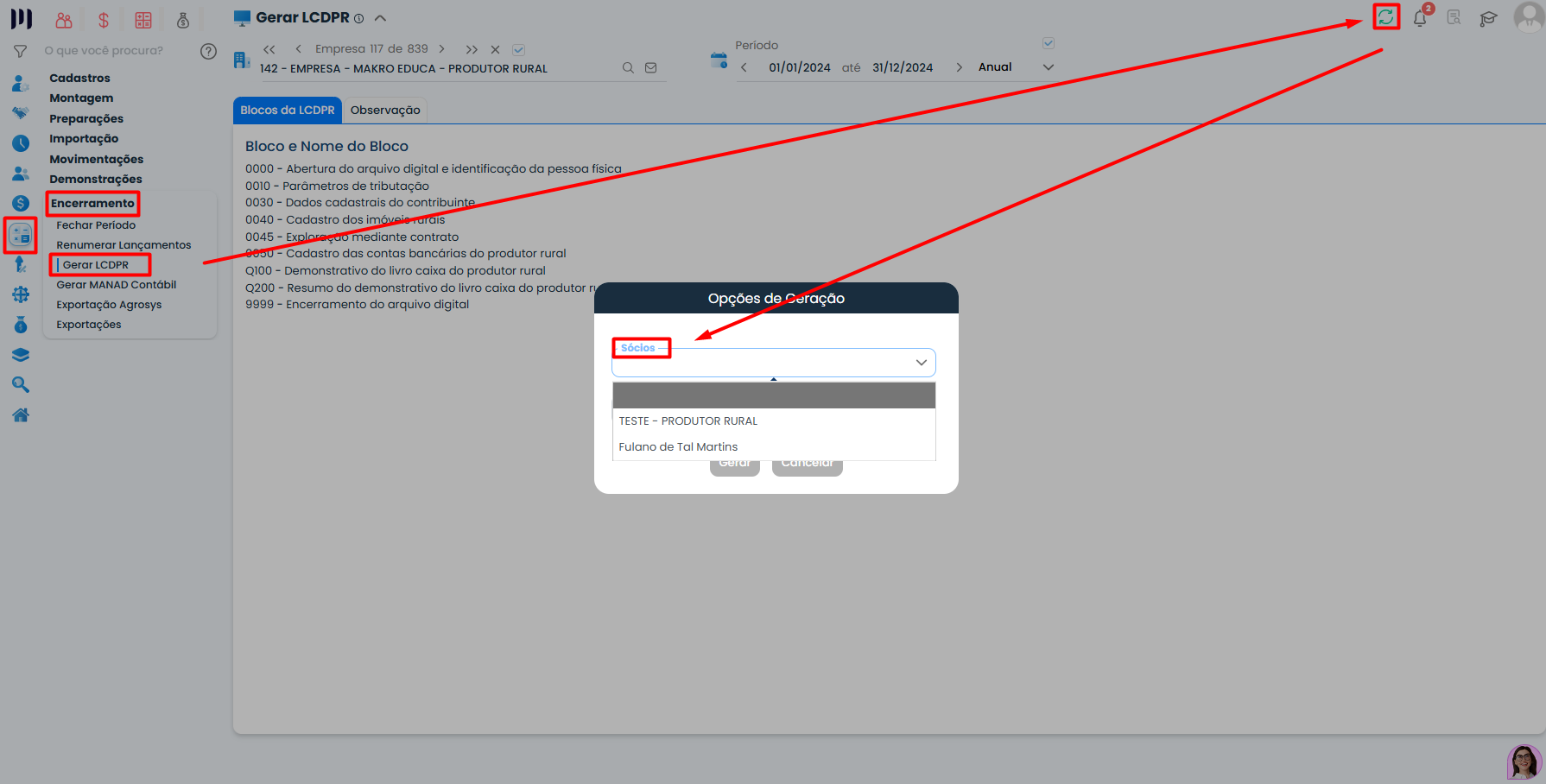
Task: Go to last company with double-right arrows
Action: [x=472, y=49]
